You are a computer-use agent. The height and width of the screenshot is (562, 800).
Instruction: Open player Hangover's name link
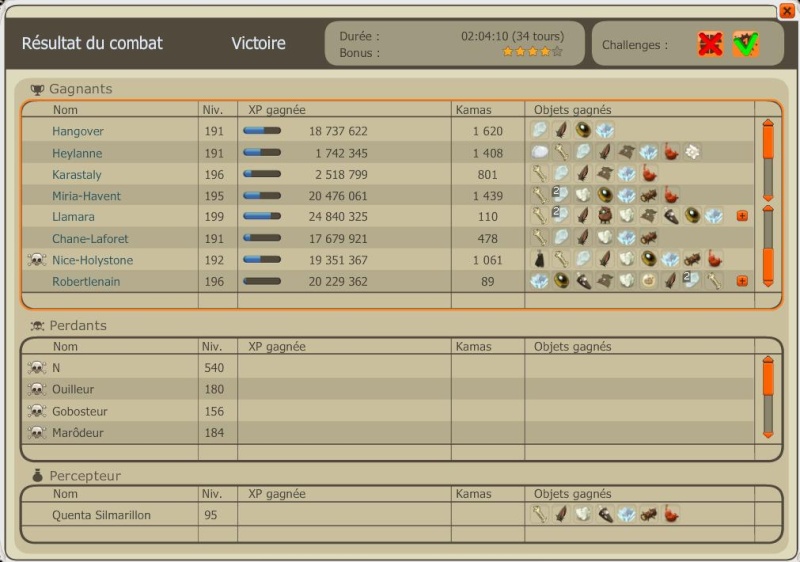[x=78, y=131]
